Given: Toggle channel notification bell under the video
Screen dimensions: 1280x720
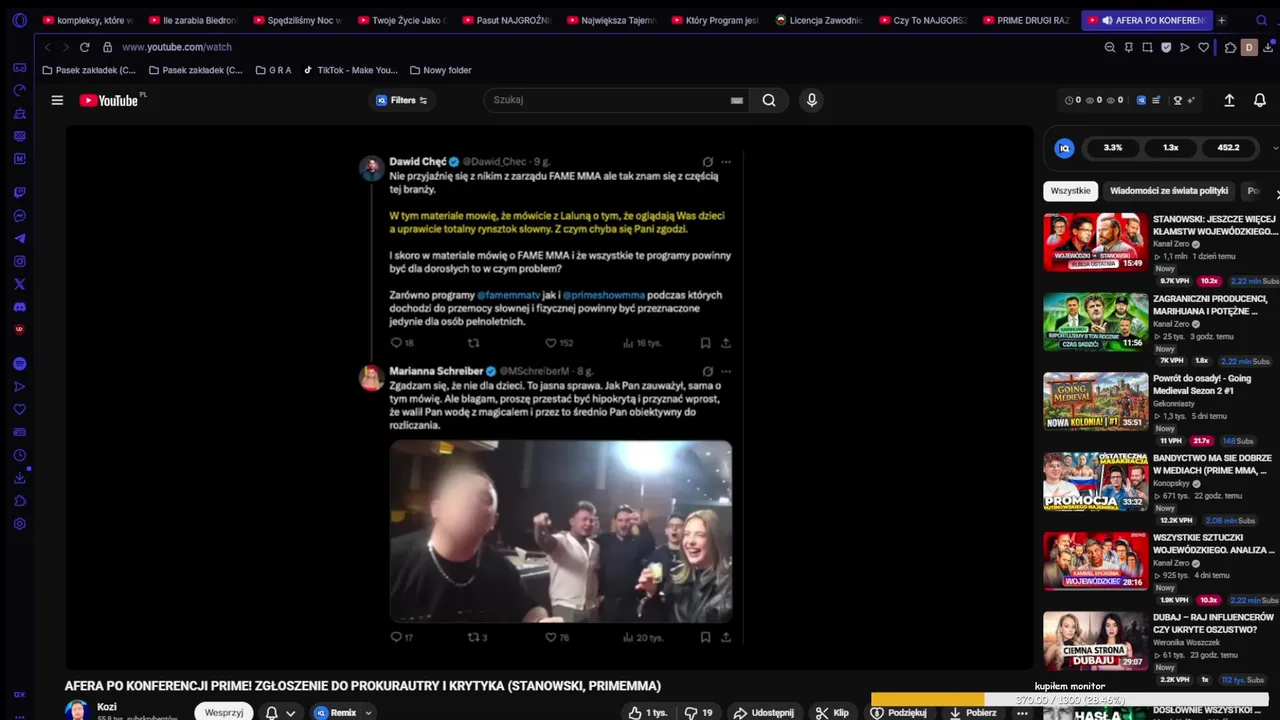Looking at the screenshot, I should [279, 713].
